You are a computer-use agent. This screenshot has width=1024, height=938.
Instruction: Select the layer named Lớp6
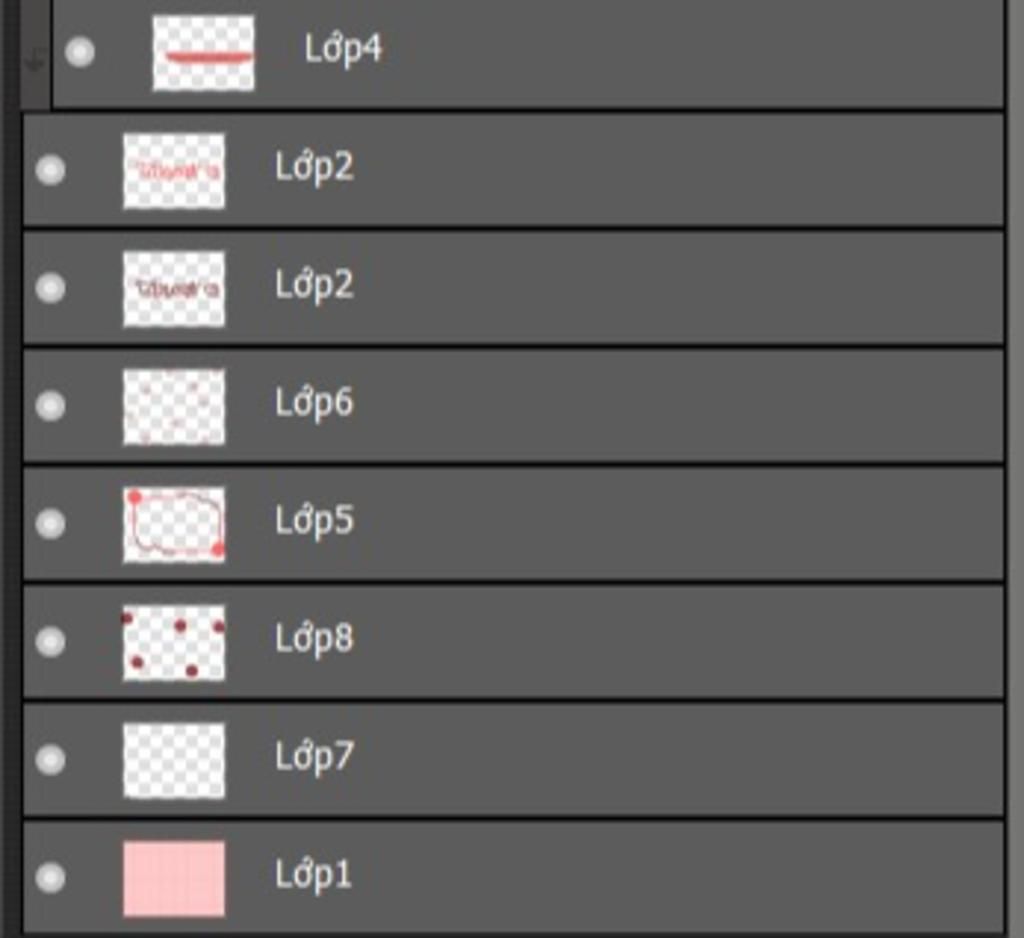[313, 403]
